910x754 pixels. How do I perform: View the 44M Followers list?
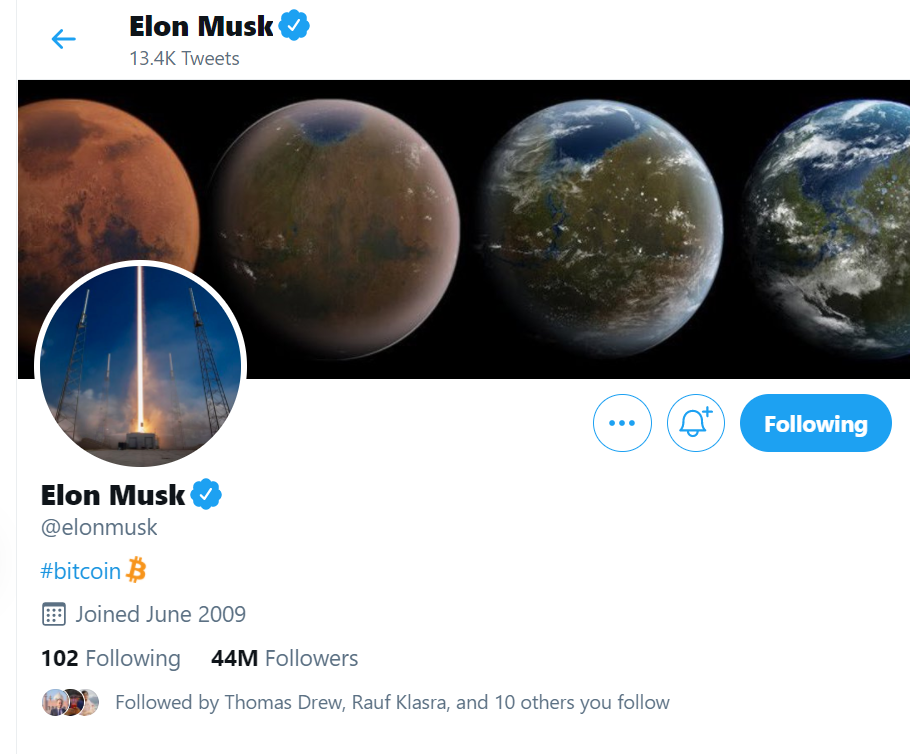pos(284,658)
